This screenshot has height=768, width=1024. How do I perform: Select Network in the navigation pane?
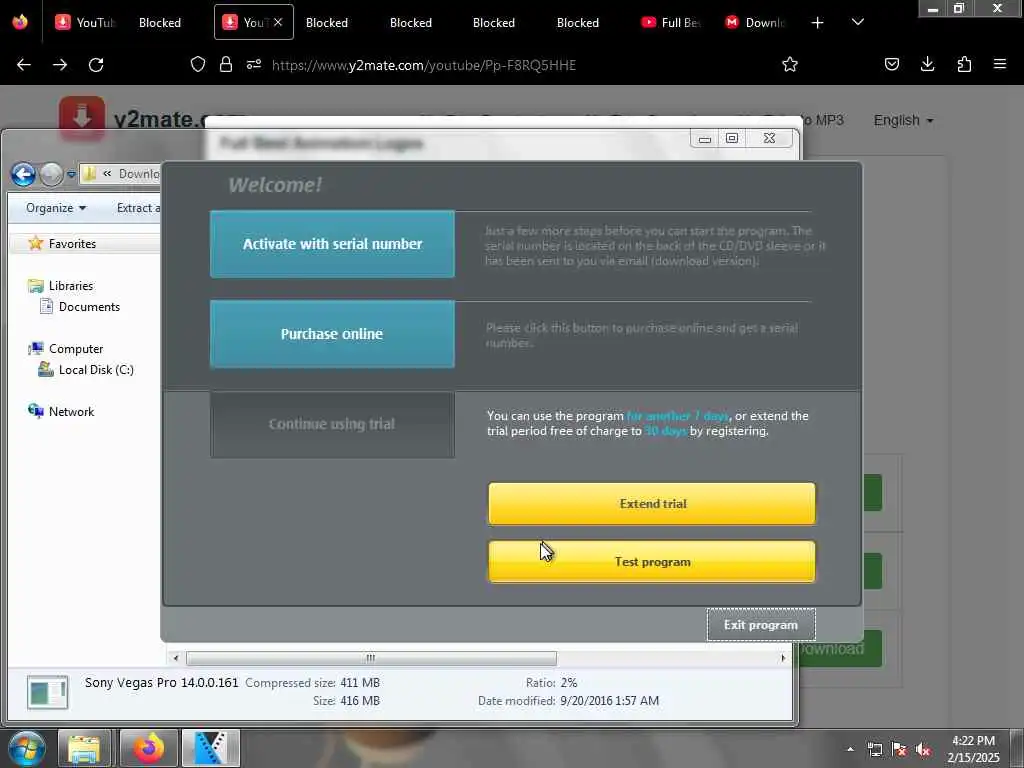(x=71, y=411)
